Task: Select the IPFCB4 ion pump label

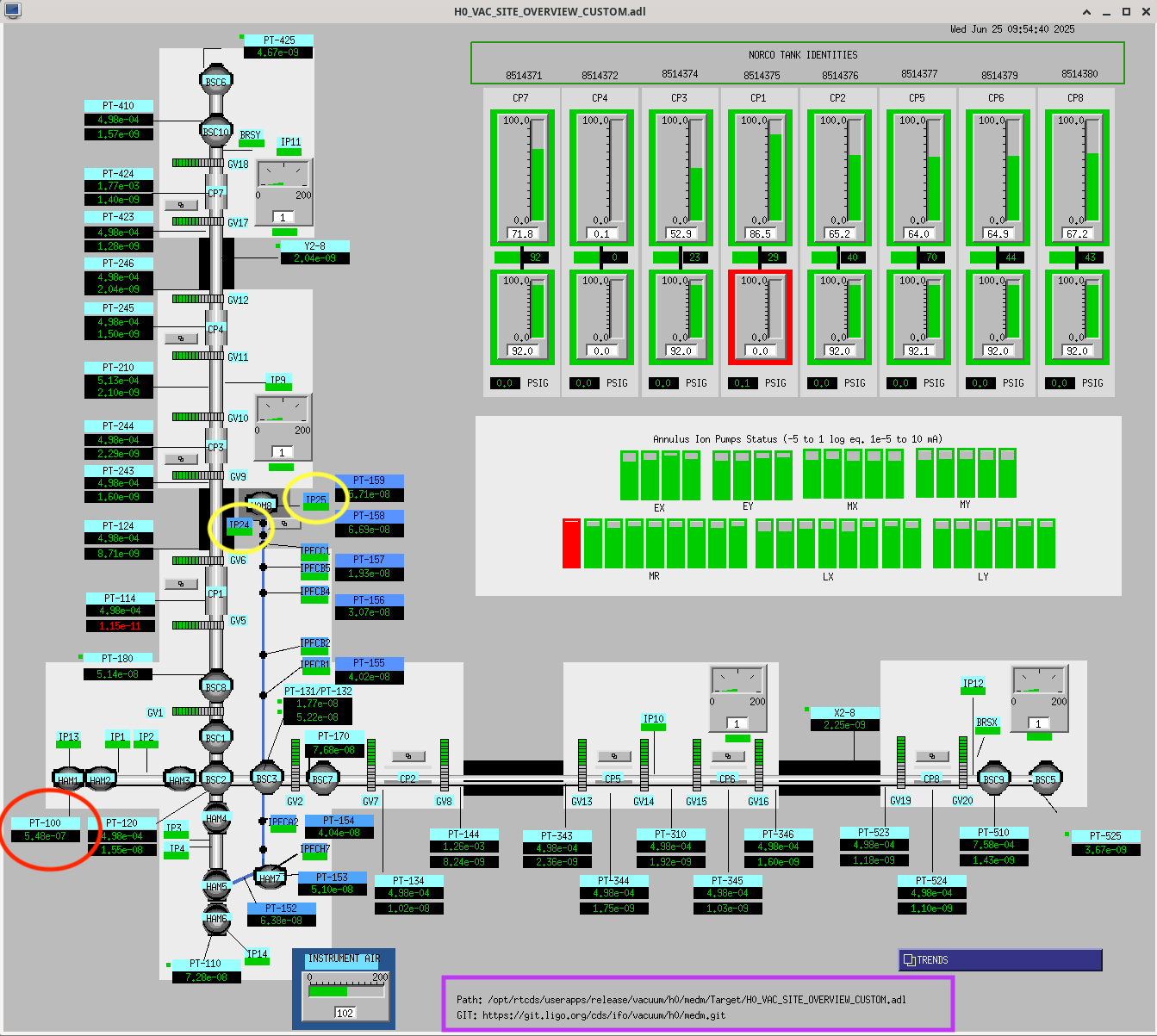Action: [x=315, y=592]
